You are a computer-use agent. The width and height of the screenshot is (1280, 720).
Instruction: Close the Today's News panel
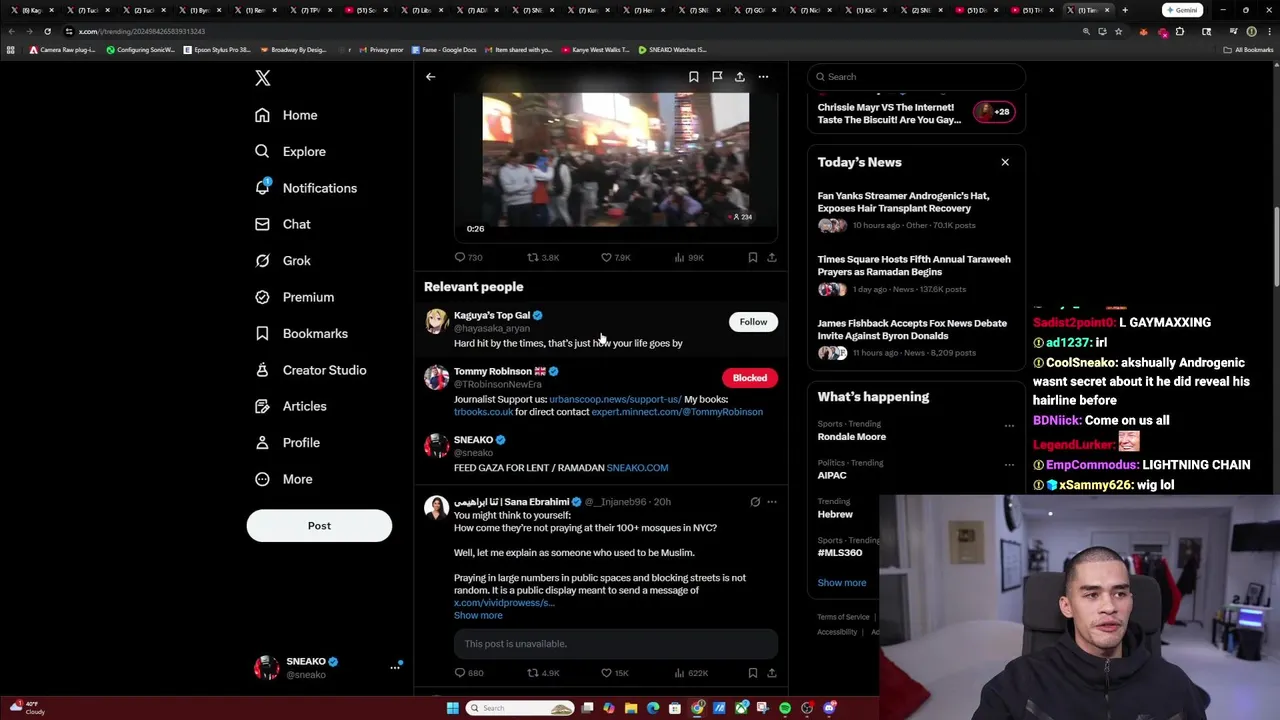coord(1005,162)
